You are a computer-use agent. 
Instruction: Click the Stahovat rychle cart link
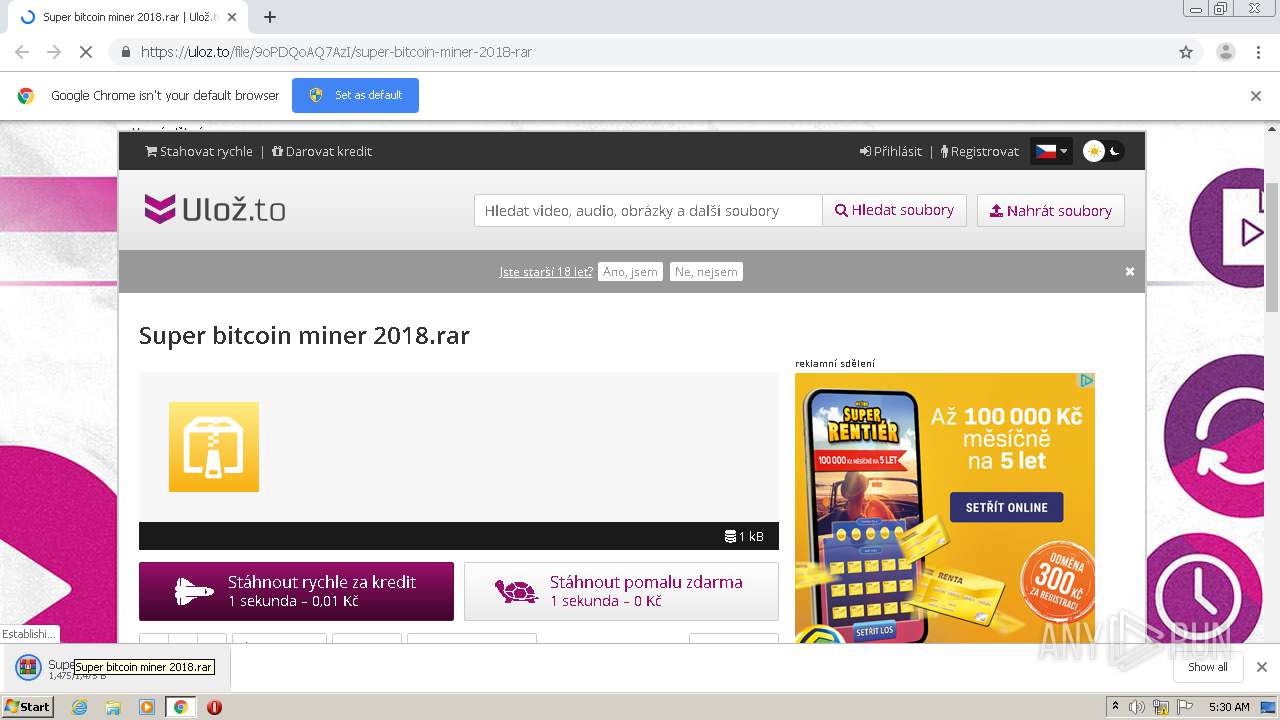tap(199, 151)
